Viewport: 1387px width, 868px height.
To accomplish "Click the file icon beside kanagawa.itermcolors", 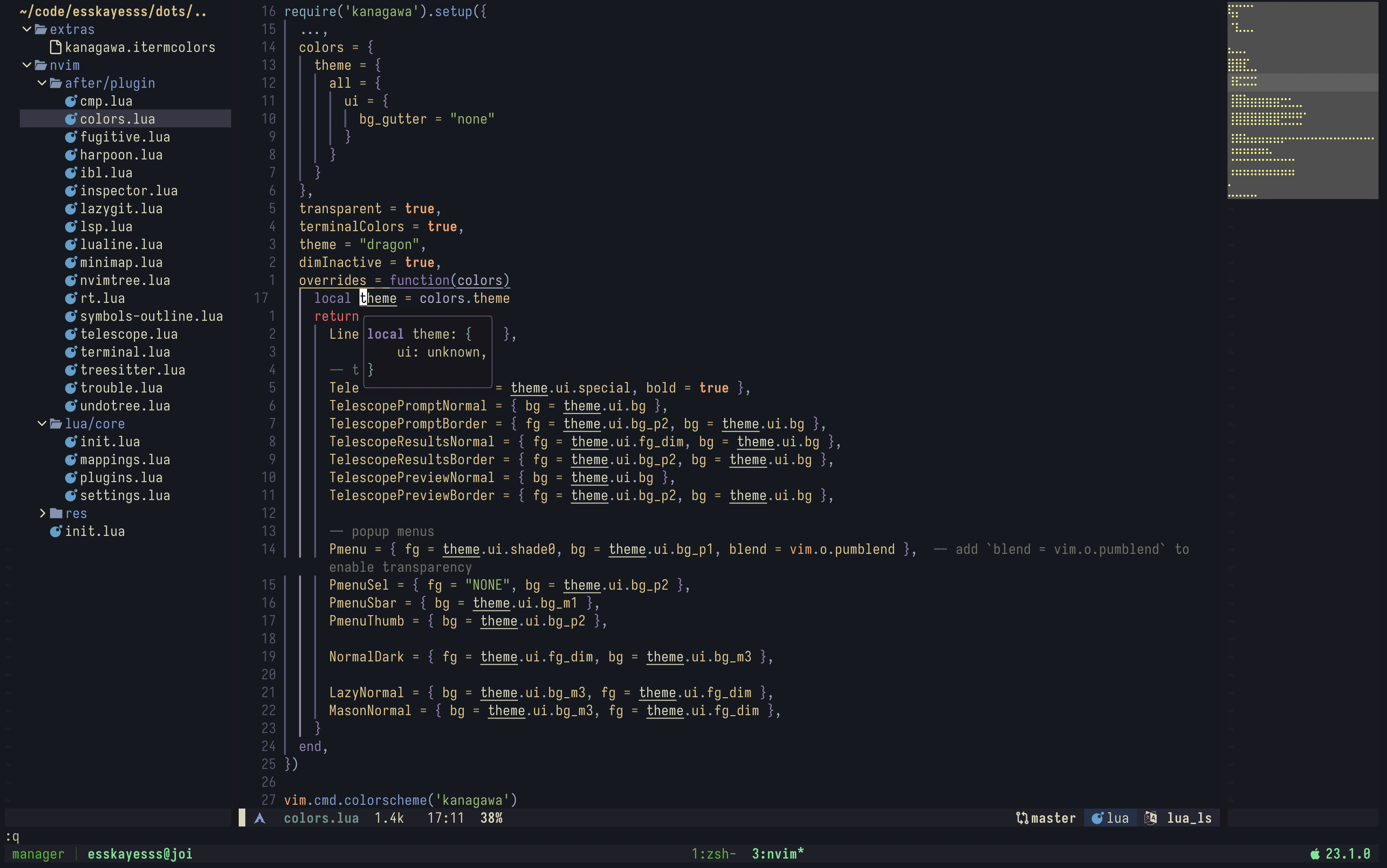I will 56,47.
